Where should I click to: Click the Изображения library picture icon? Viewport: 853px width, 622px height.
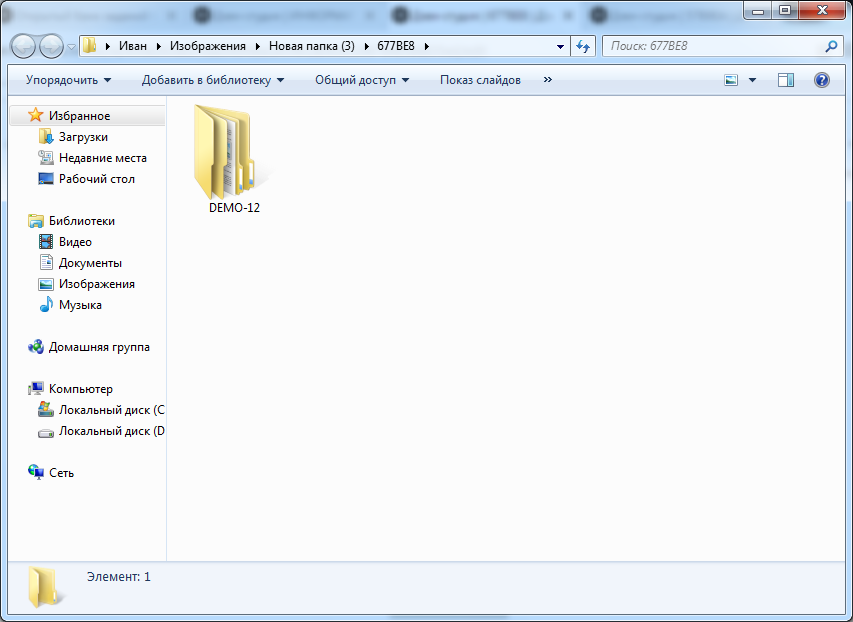tap(46, 284)
